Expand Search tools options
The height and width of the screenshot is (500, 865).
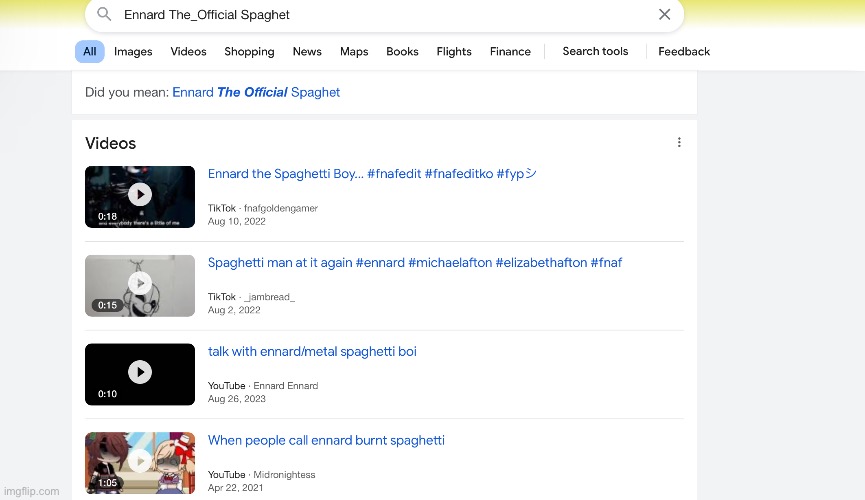595,52
